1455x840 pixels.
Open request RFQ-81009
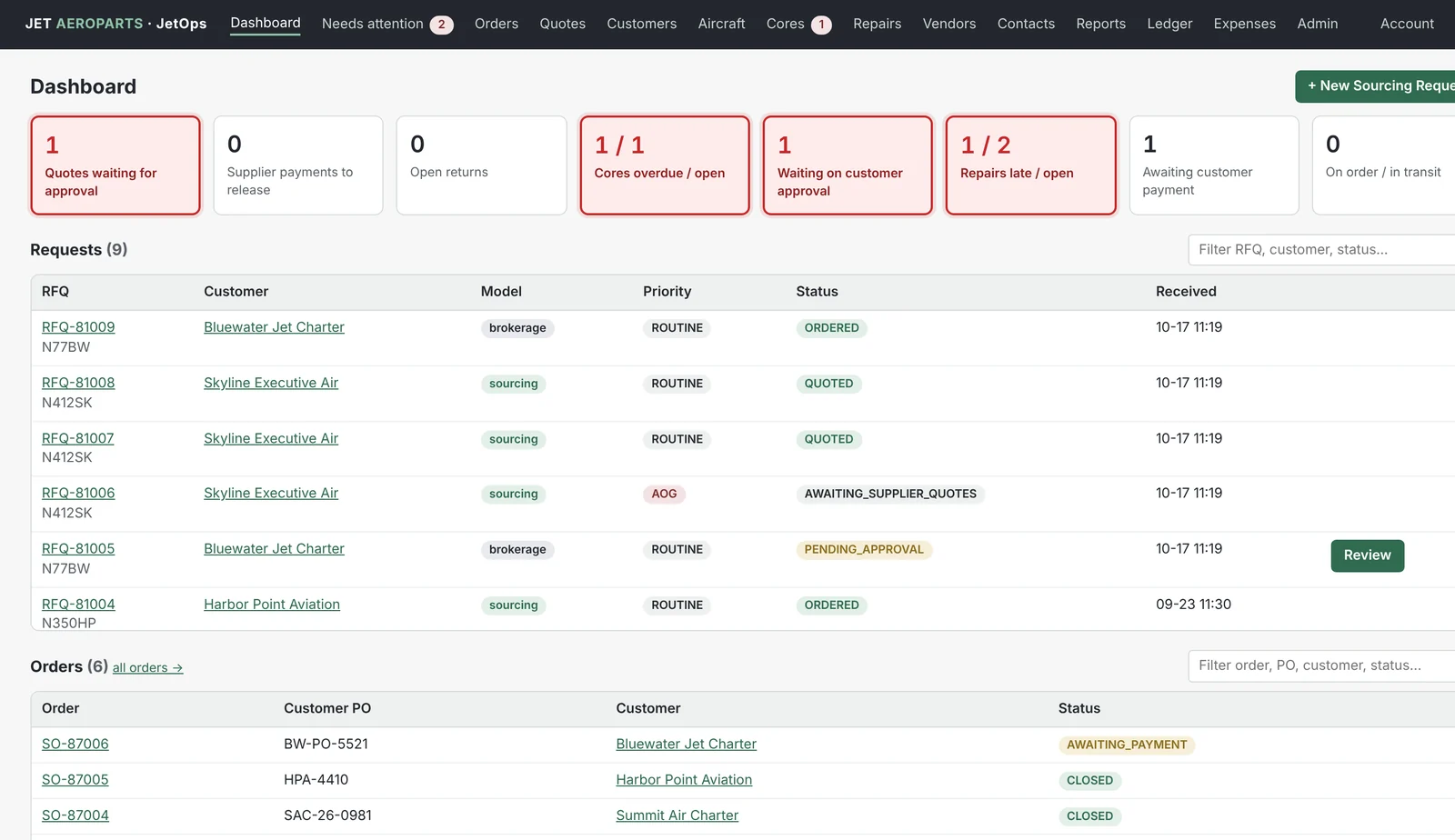[78, 327]
